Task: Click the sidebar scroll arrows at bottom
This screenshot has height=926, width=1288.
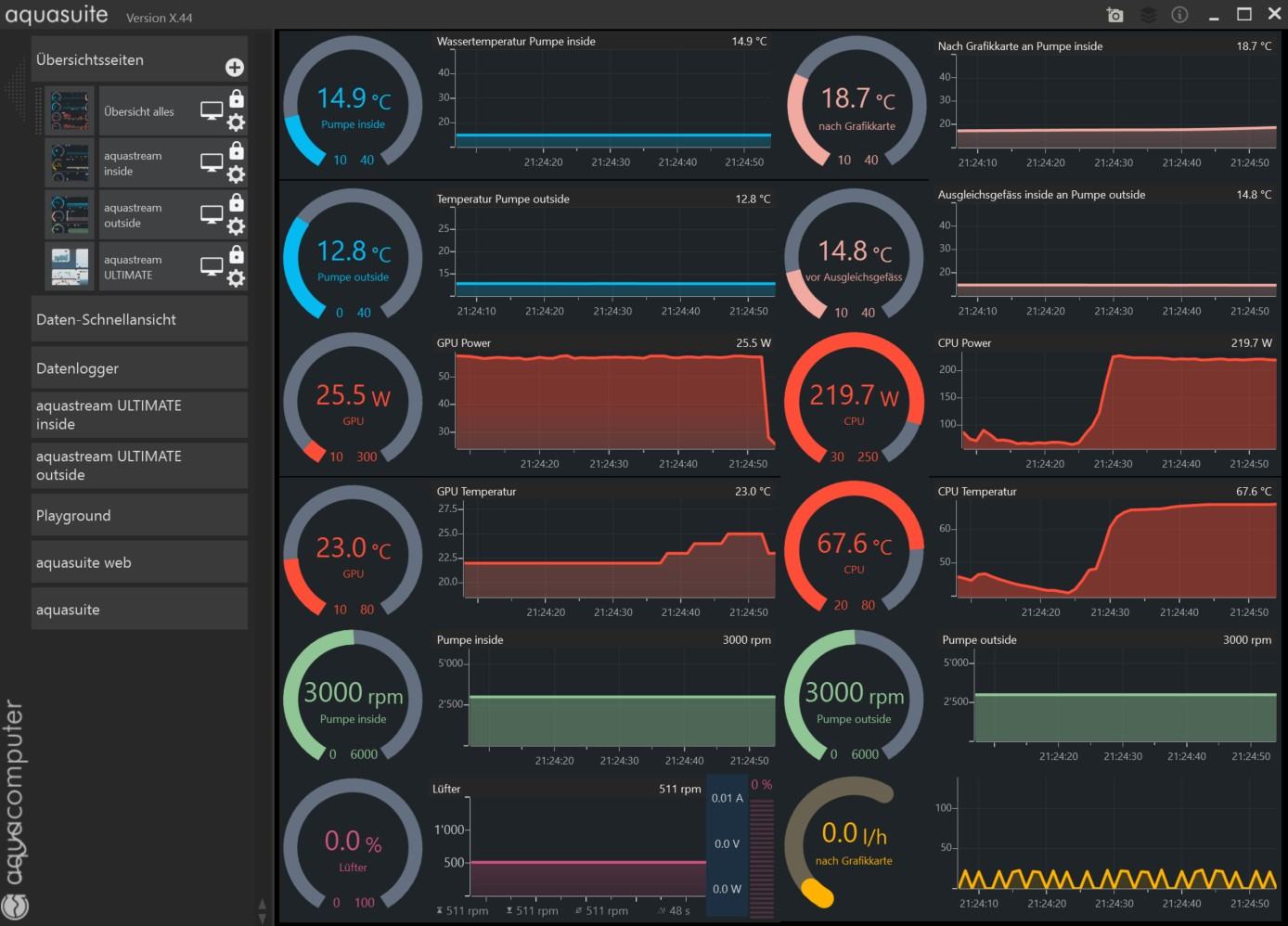Action: pos(262,910)
